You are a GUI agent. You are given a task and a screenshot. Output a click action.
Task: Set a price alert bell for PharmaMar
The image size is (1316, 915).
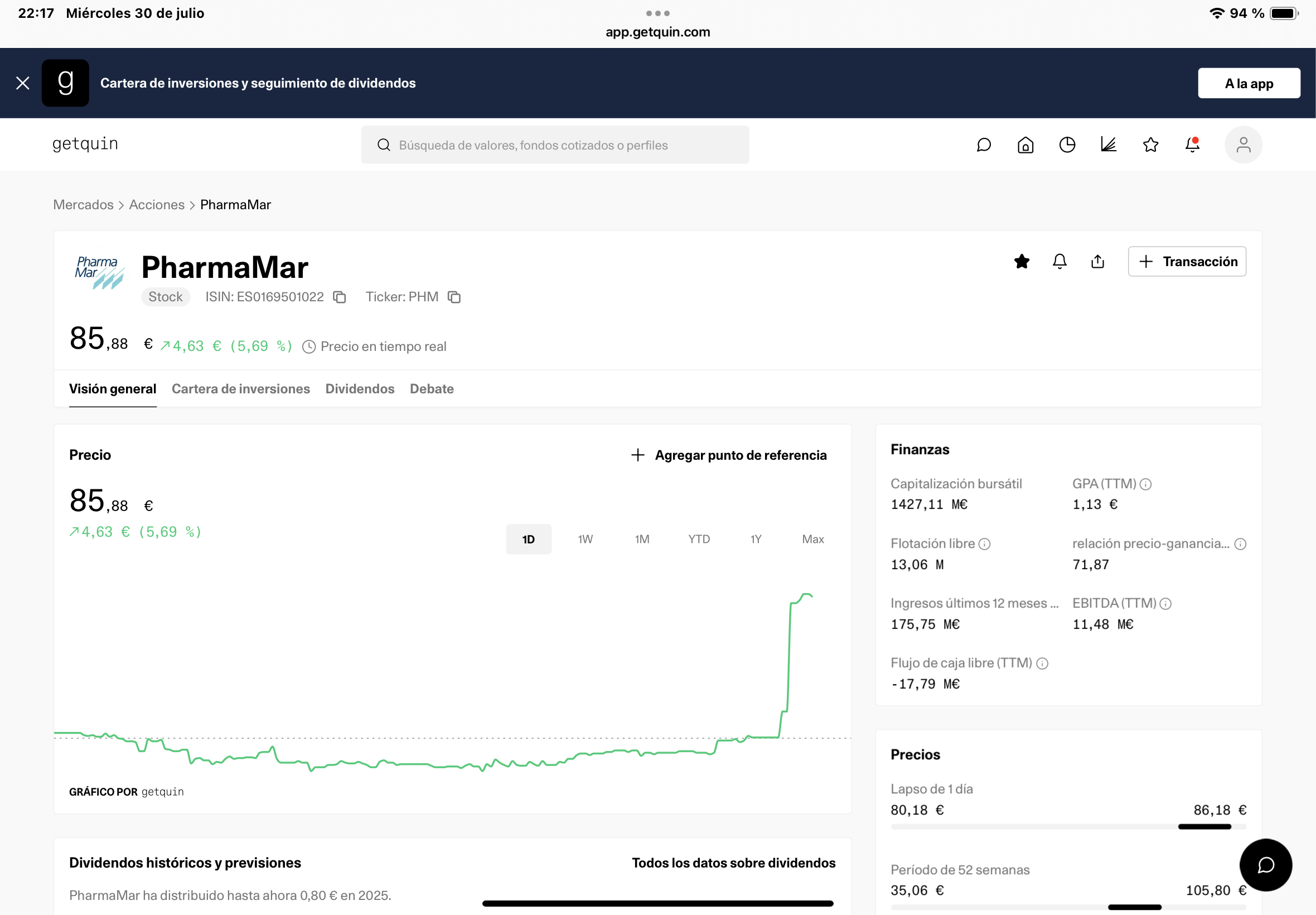tap(1059, 262)
